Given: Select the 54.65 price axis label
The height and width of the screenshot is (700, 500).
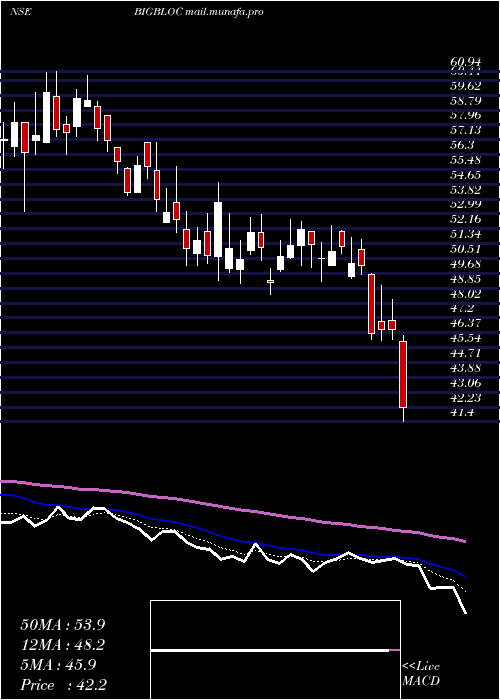Looking at the screenshot, I should 466,175.
